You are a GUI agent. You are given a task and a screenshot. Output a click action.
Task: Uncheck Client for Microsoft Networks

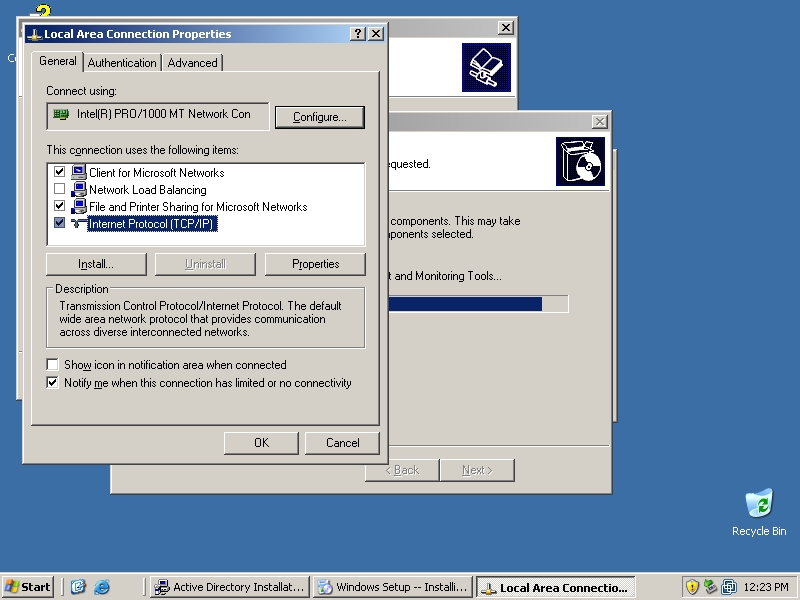pyautogui.click(x=60, y=172)
